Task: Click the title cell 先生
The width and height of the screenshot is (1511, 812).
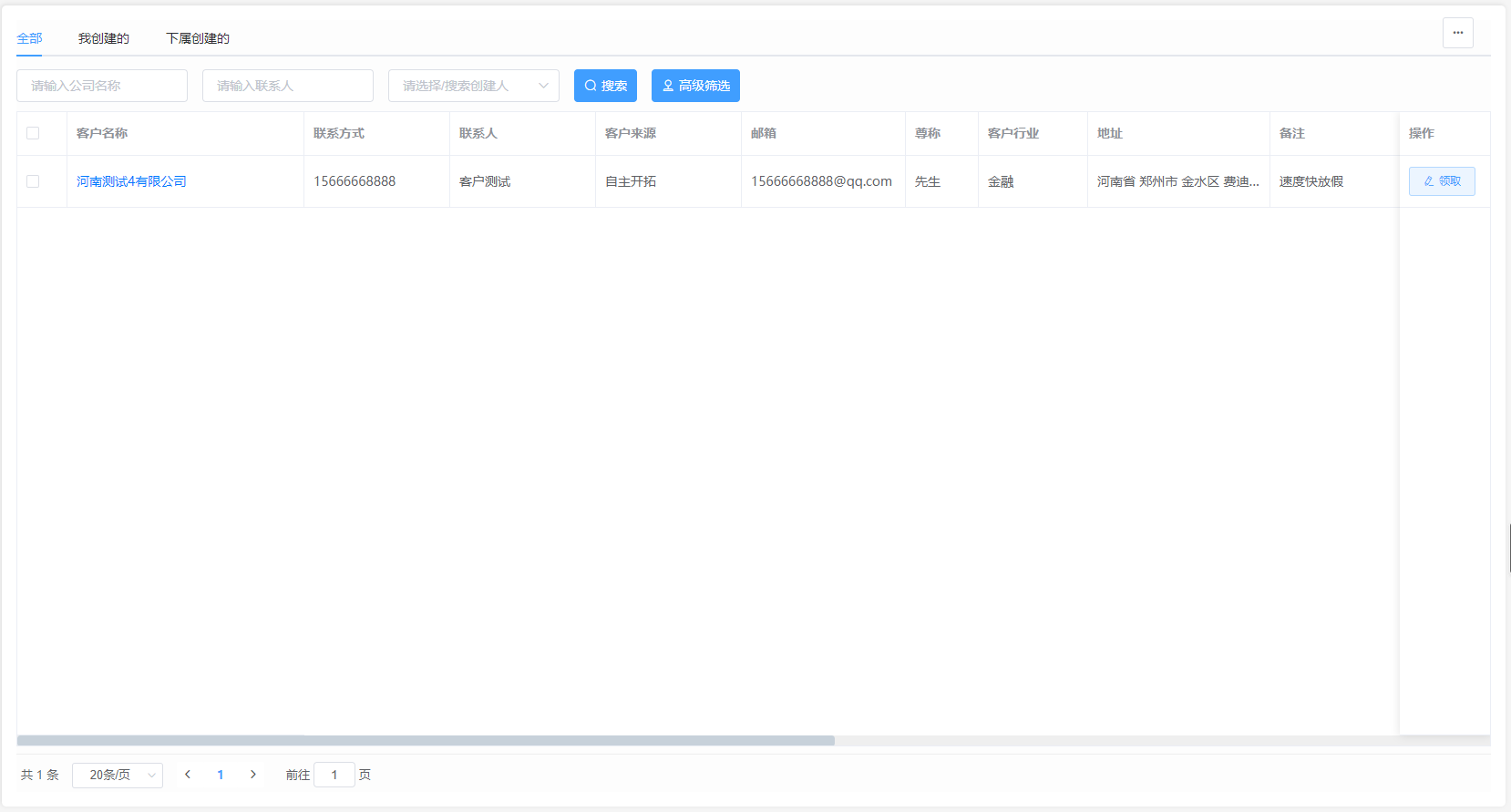Action: [928, 181]
